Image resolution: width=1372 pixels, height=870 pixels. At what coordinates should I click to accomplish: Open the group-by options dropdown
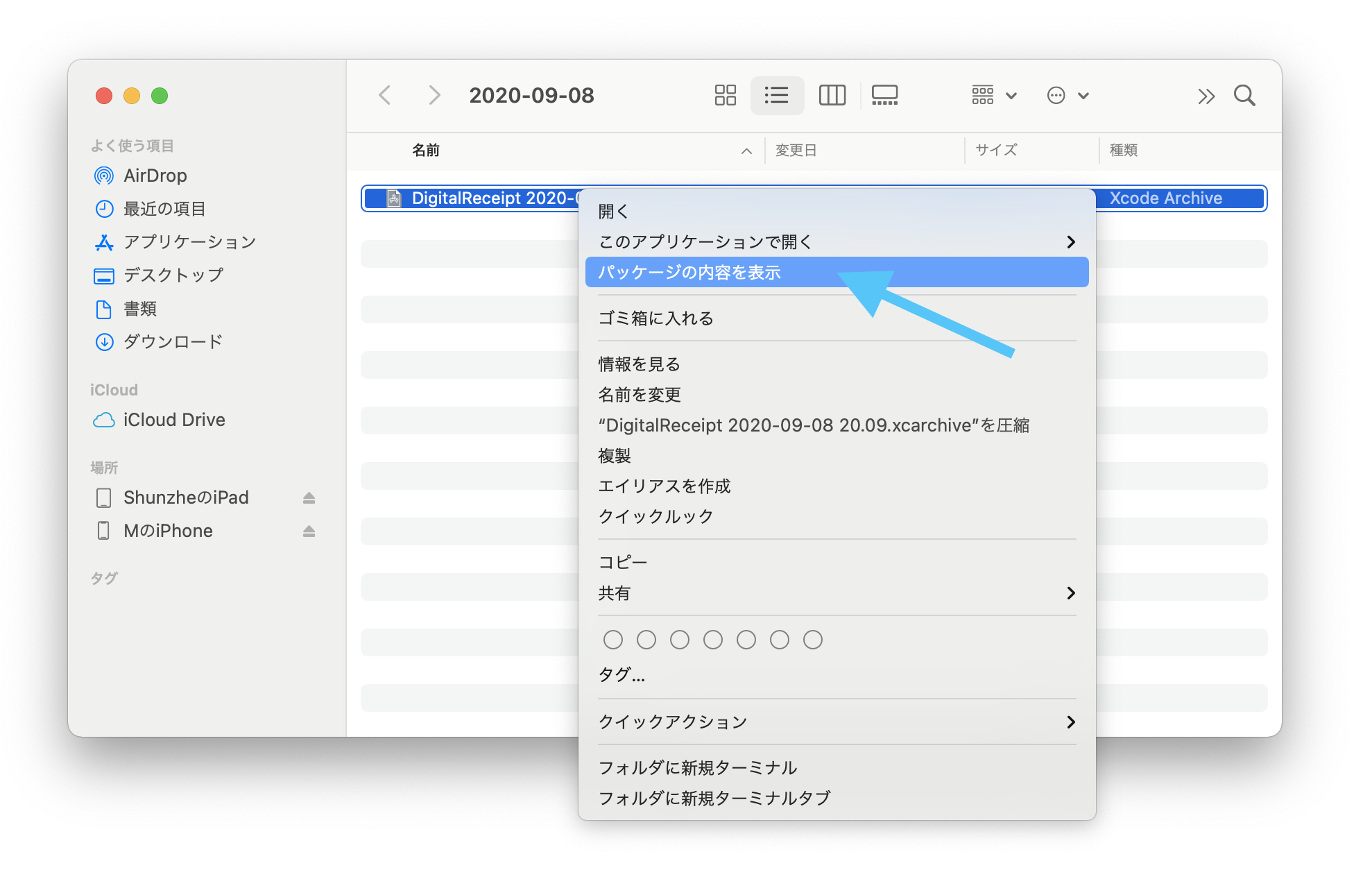coord(994,95)
